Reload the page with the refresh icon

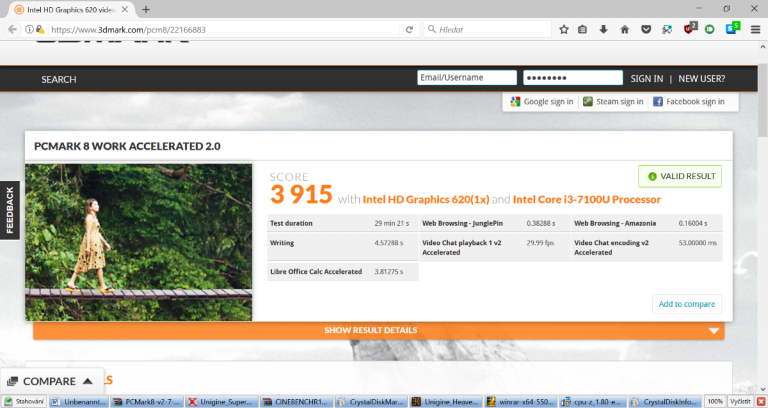410,30
